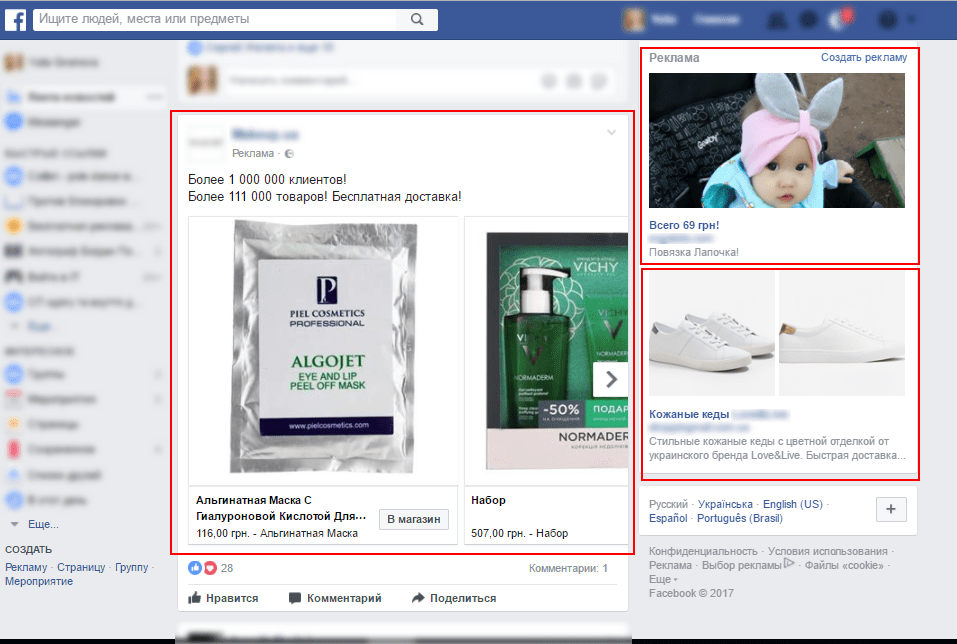Open the help question mark icon
957x644 pixels.
887,20
